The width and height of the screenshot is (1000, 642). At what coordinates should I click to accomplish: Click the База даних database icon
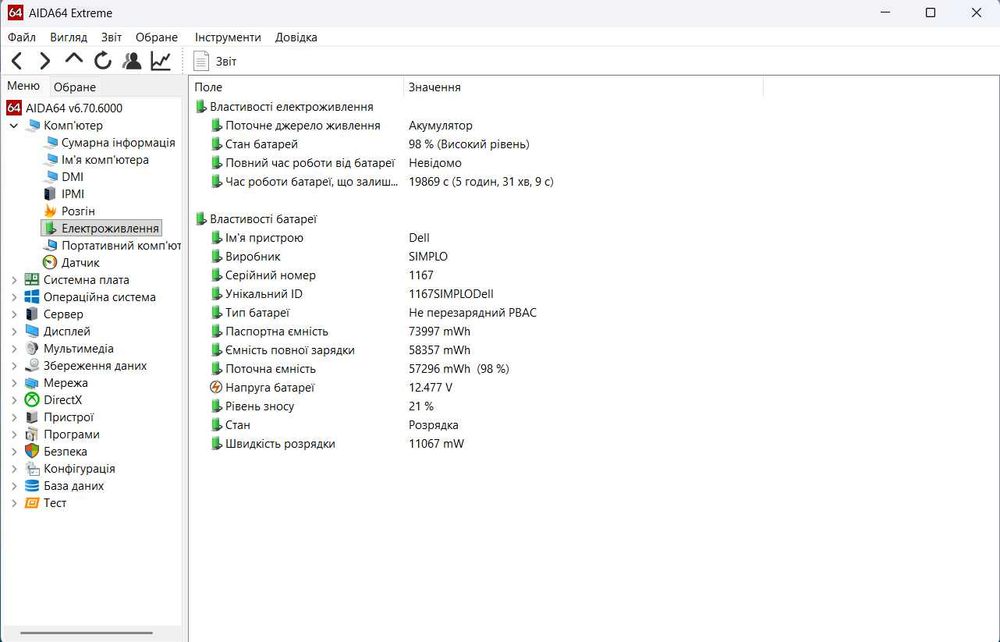click(x=32, y=486)
